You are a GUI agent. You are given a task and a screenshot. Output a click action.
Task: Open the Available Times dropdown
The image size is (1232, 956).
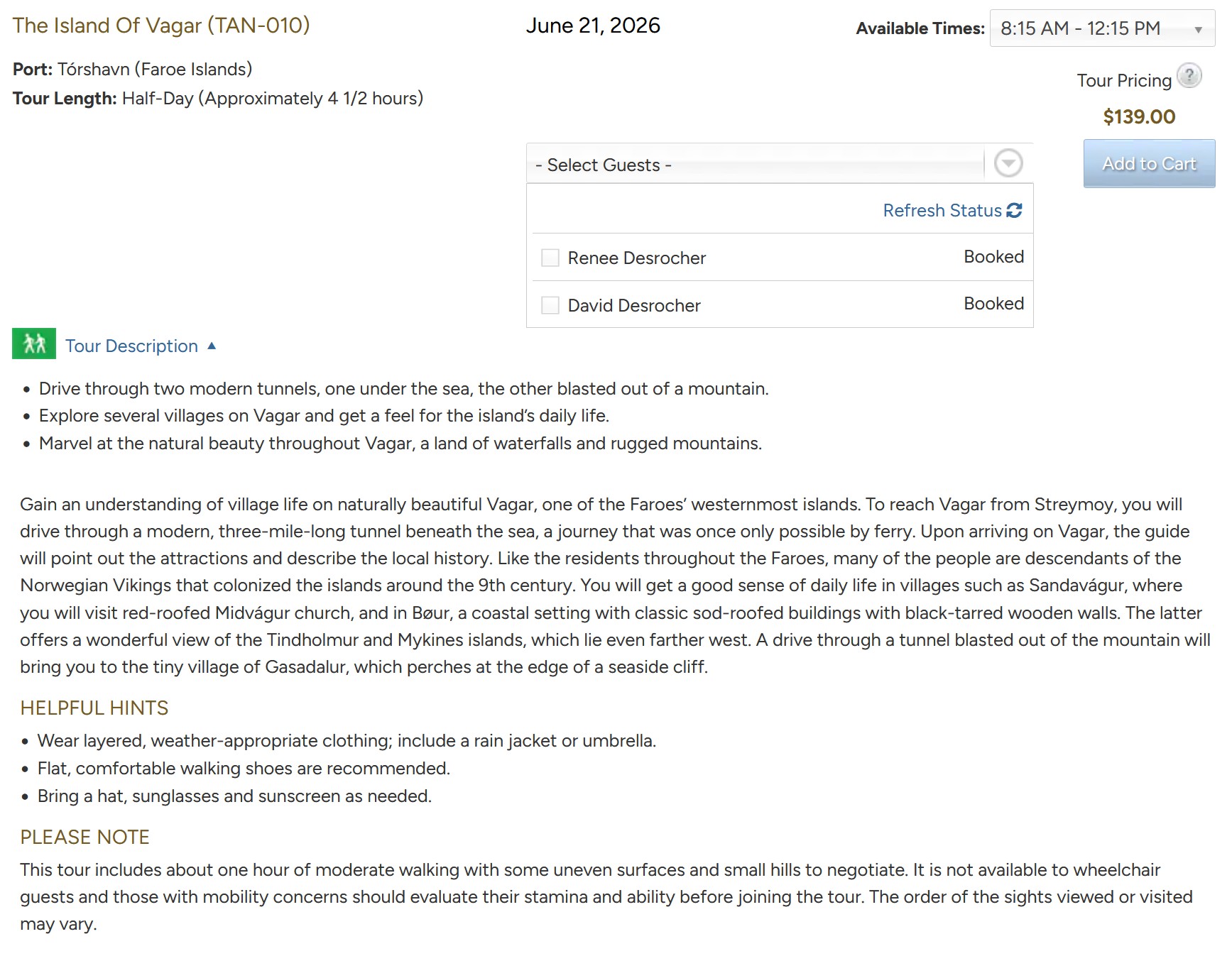coord(1101,28)
